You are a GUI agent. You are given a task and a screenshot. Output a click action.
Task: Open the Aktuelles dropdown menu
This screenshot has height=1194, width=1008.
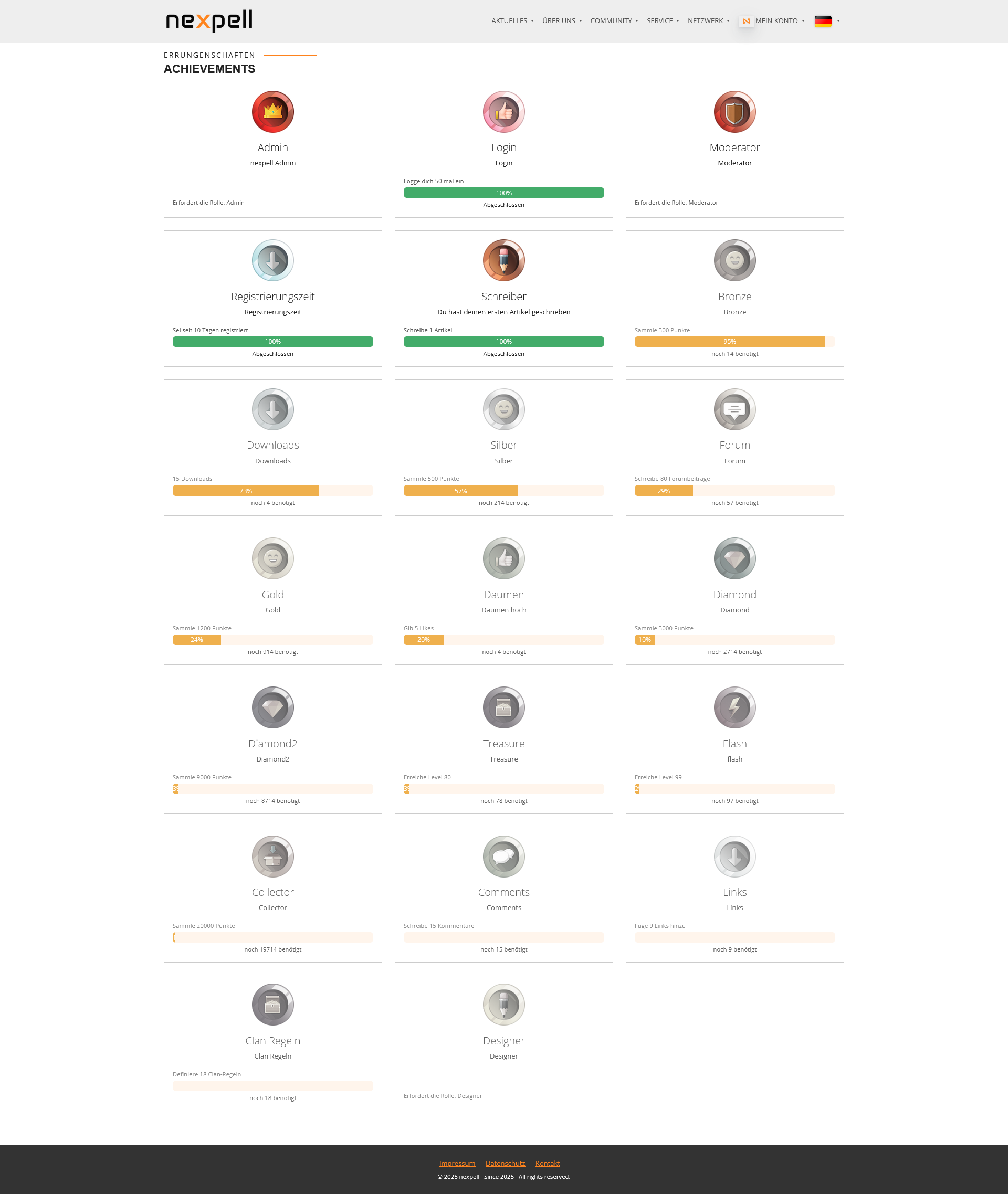click(512, 21)
